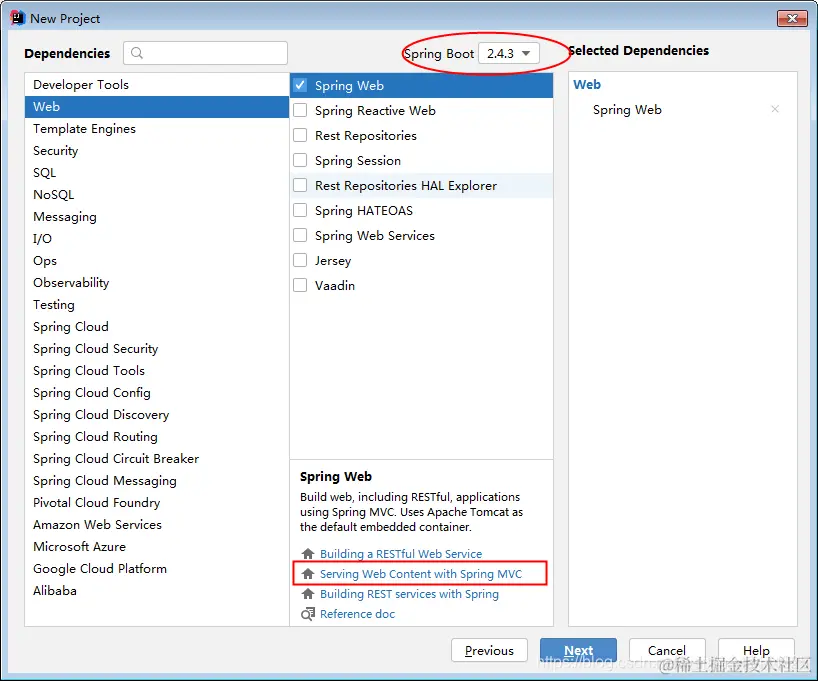
Task: Click the search magnifier icon
Action: 137,53
